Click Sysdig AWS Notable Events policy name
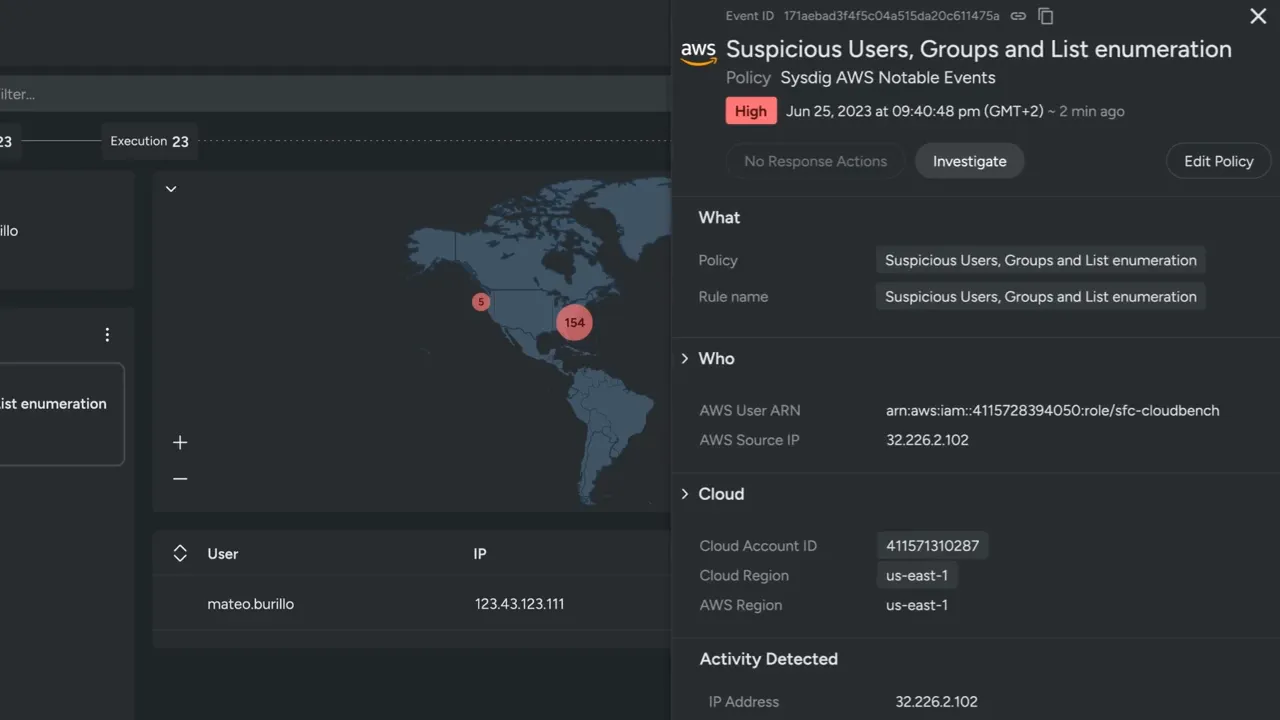Image resolution: width=1280 pixels, height=720 pixels. click(x=888, y=77)
